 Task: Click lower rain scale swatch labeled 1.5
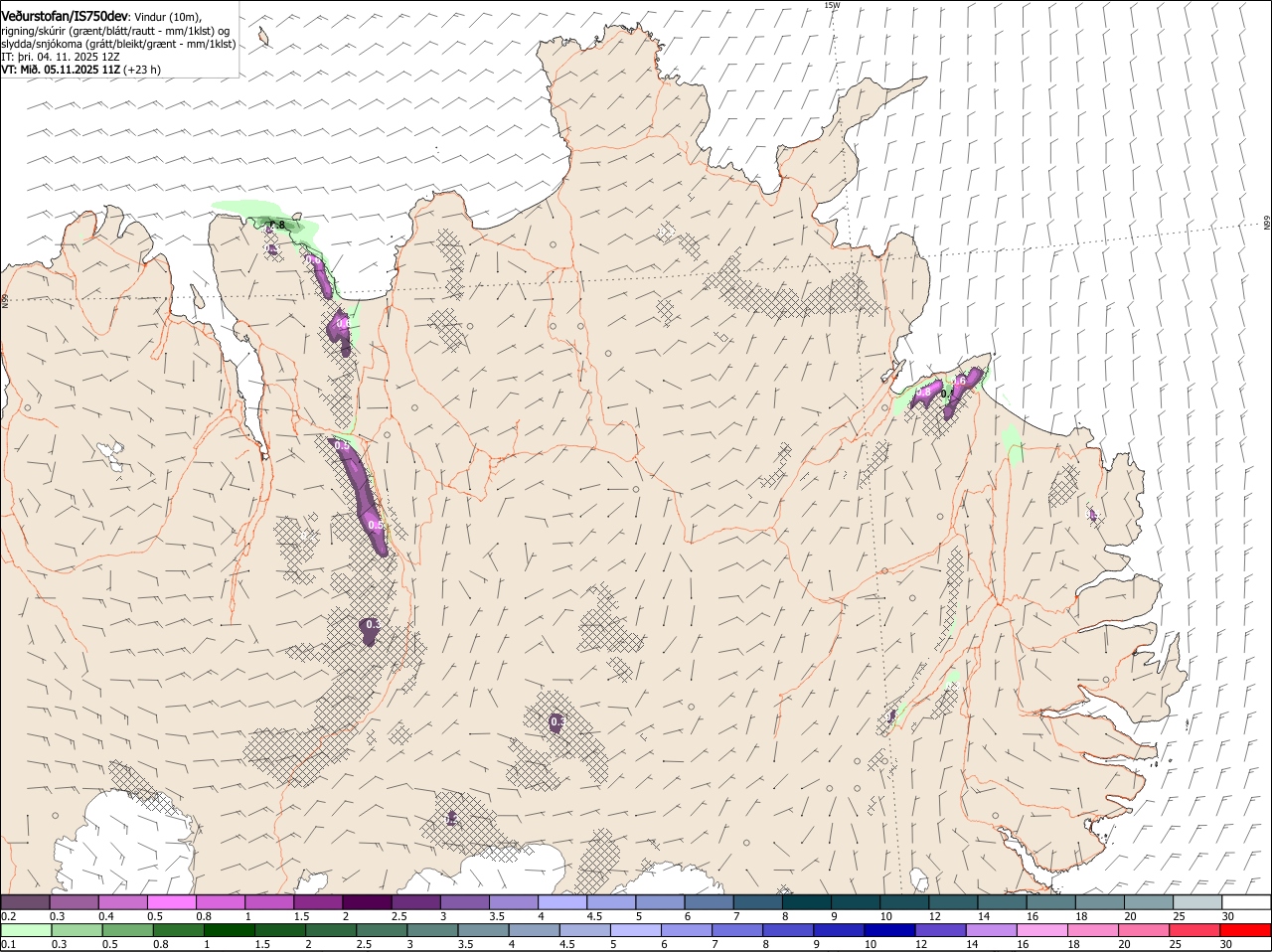coord(279,930)
